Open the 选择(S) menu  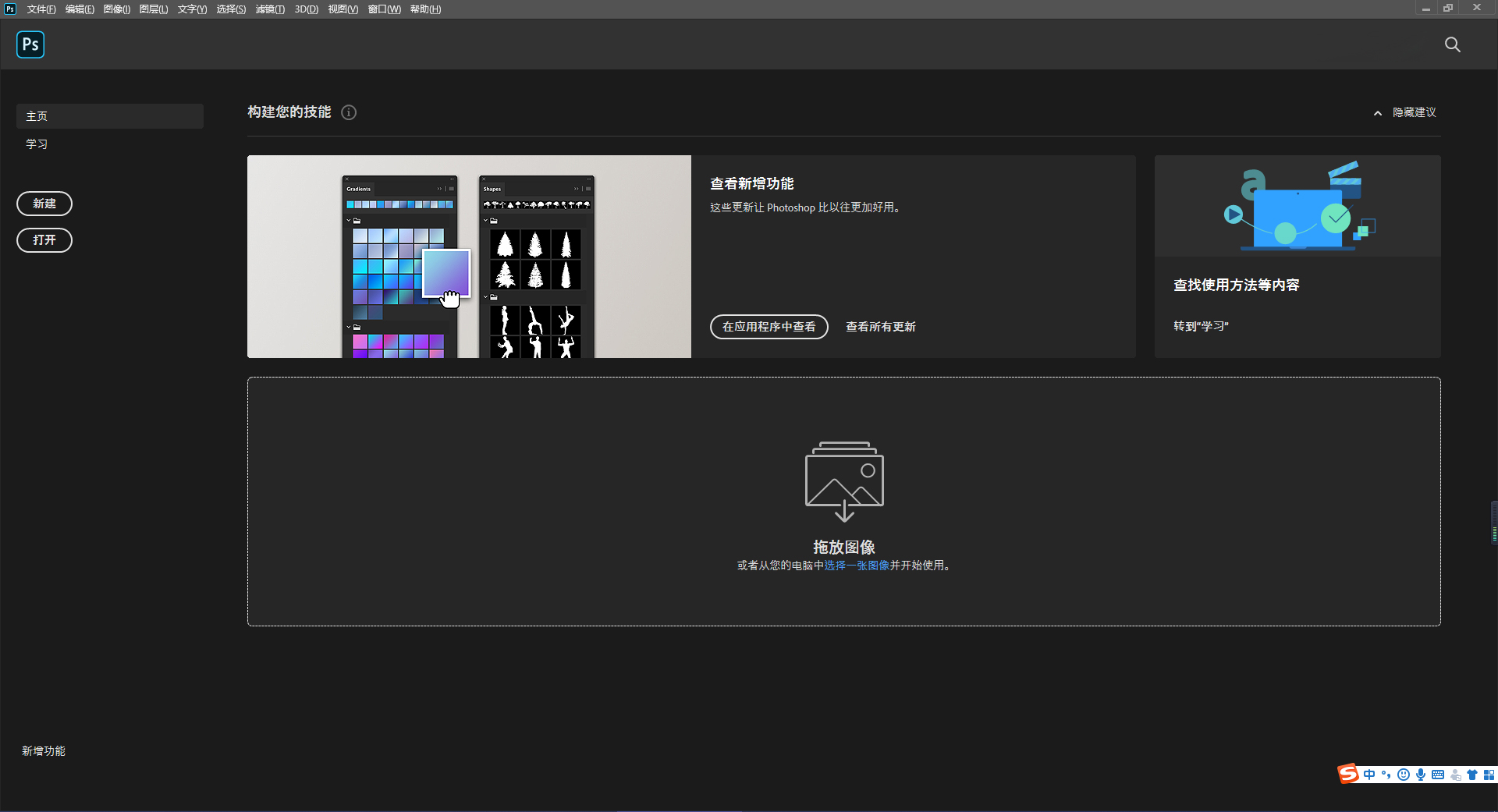[231, 9]
